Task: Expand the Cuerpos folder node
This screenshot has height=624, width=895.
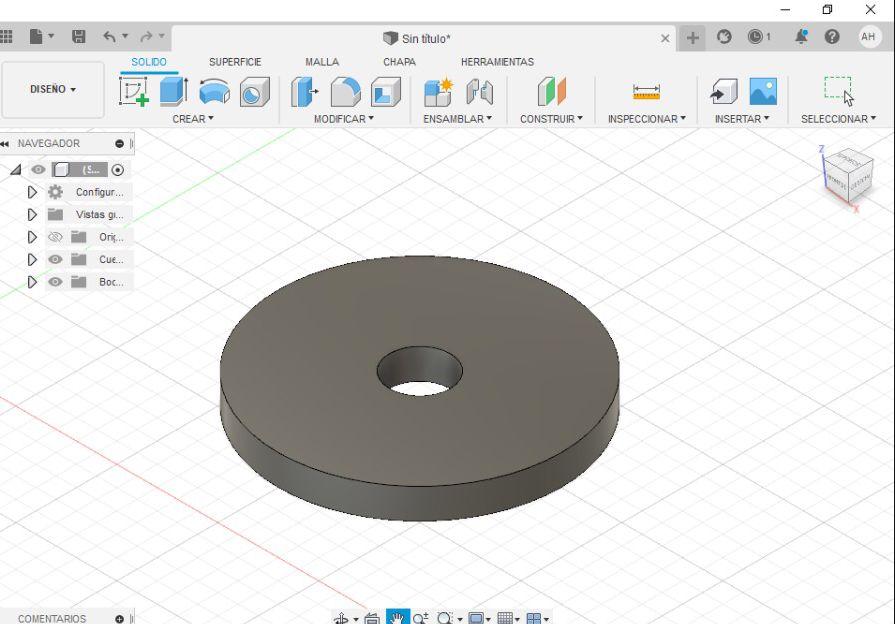Action: pyautogui.click(x=32, y=260)
